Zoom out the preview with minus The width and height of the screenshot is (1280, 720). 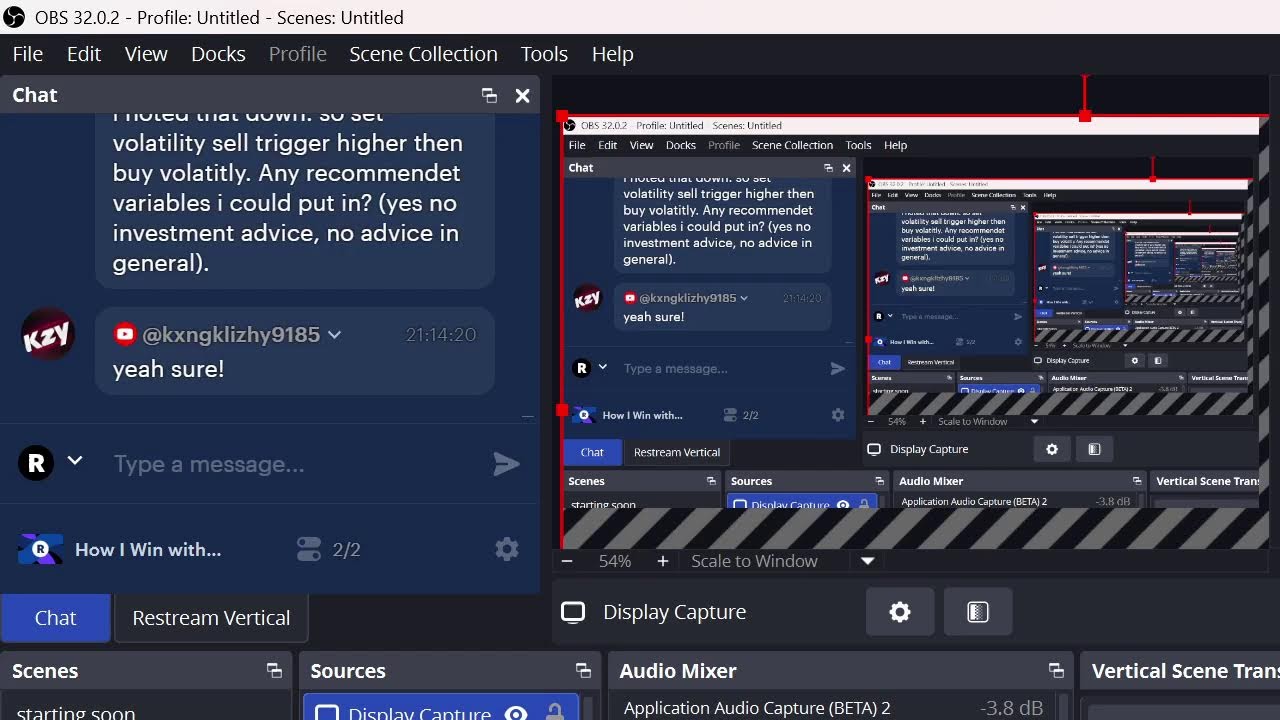point(567,561)
